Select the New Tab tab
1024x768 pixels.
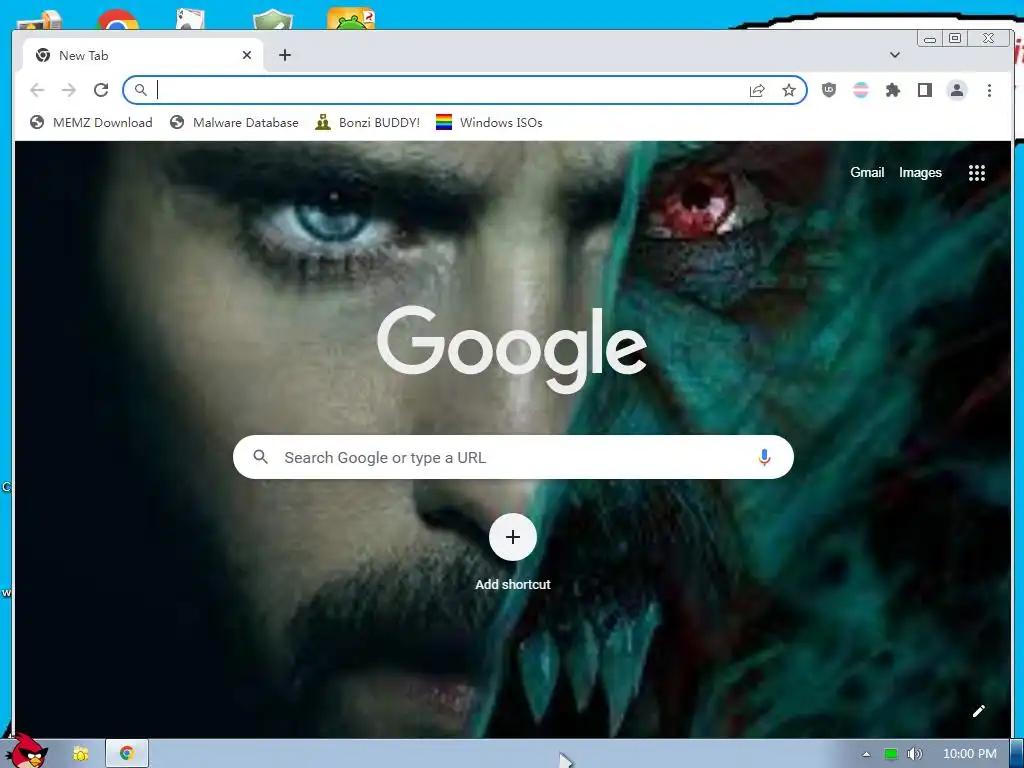[x=143, y=55]
